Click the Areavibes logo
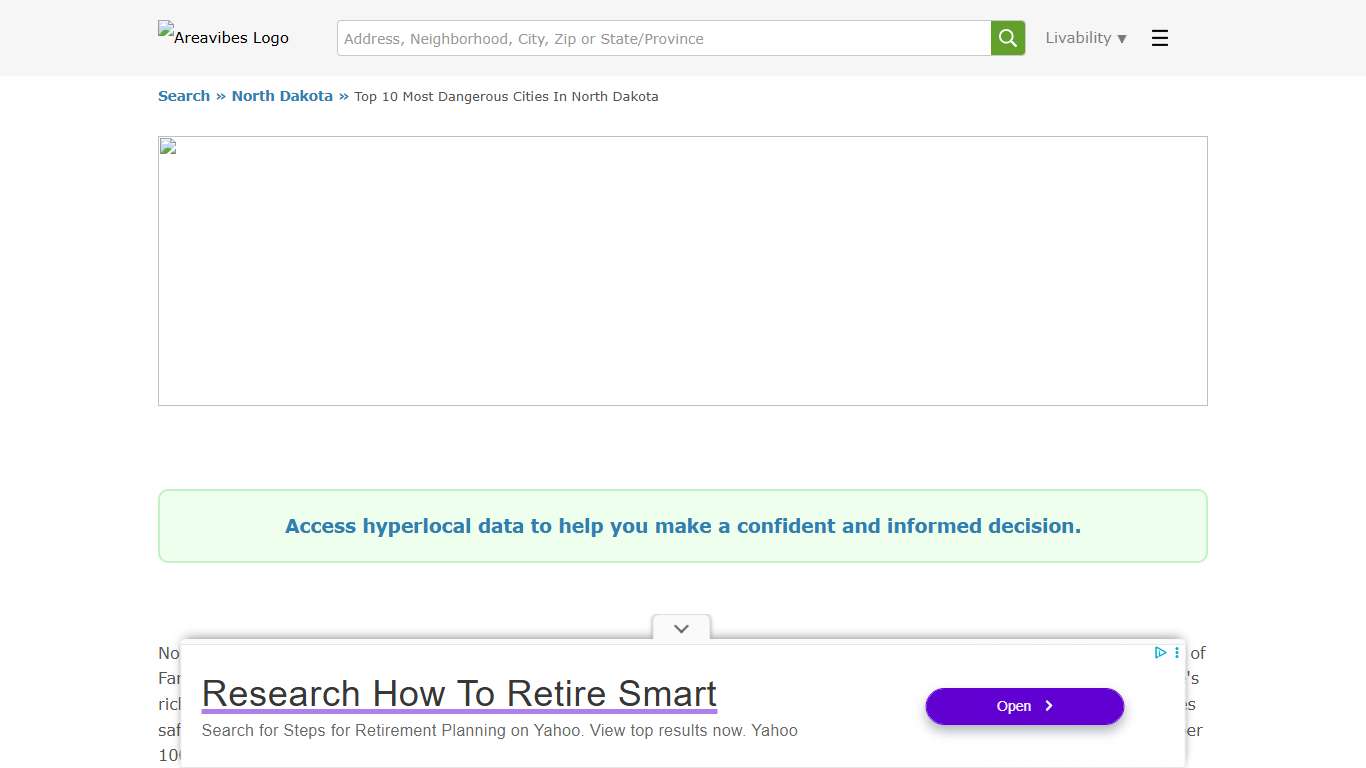 pyautogui.click(x=223, y=36)
